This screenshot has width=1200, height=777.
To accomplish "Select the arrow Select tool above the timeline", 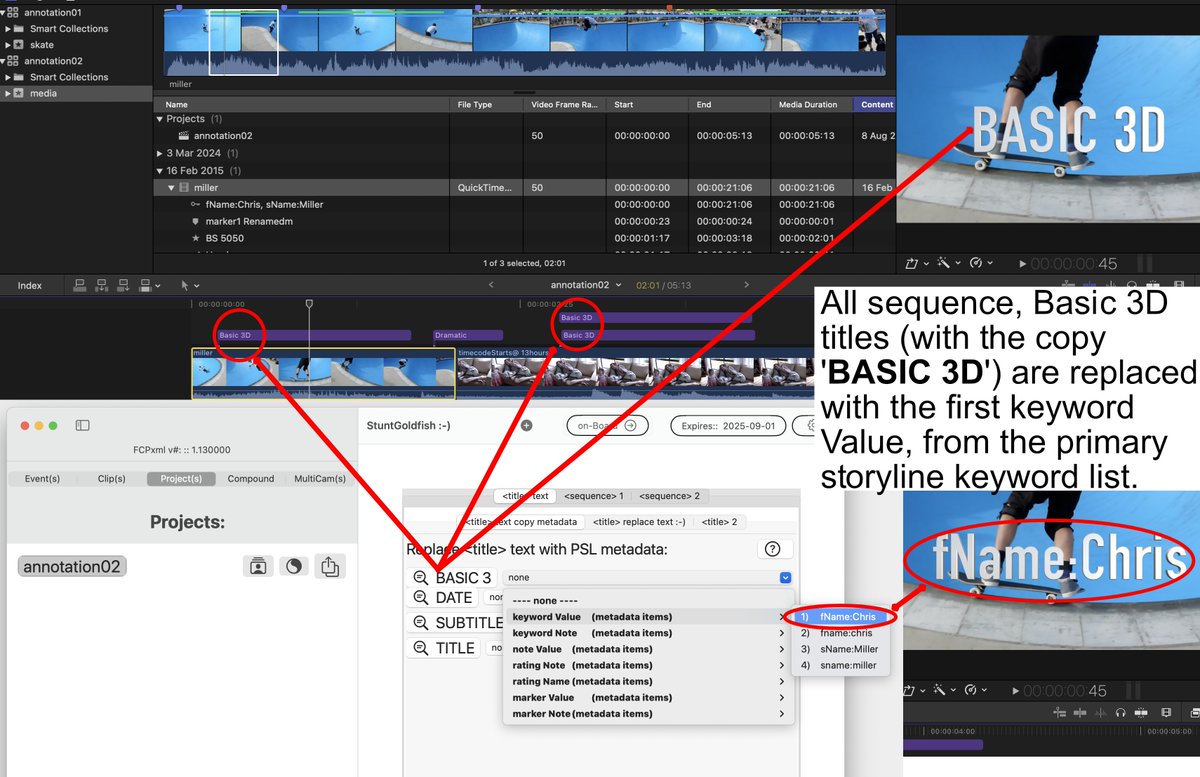I will tap(186, 286).
